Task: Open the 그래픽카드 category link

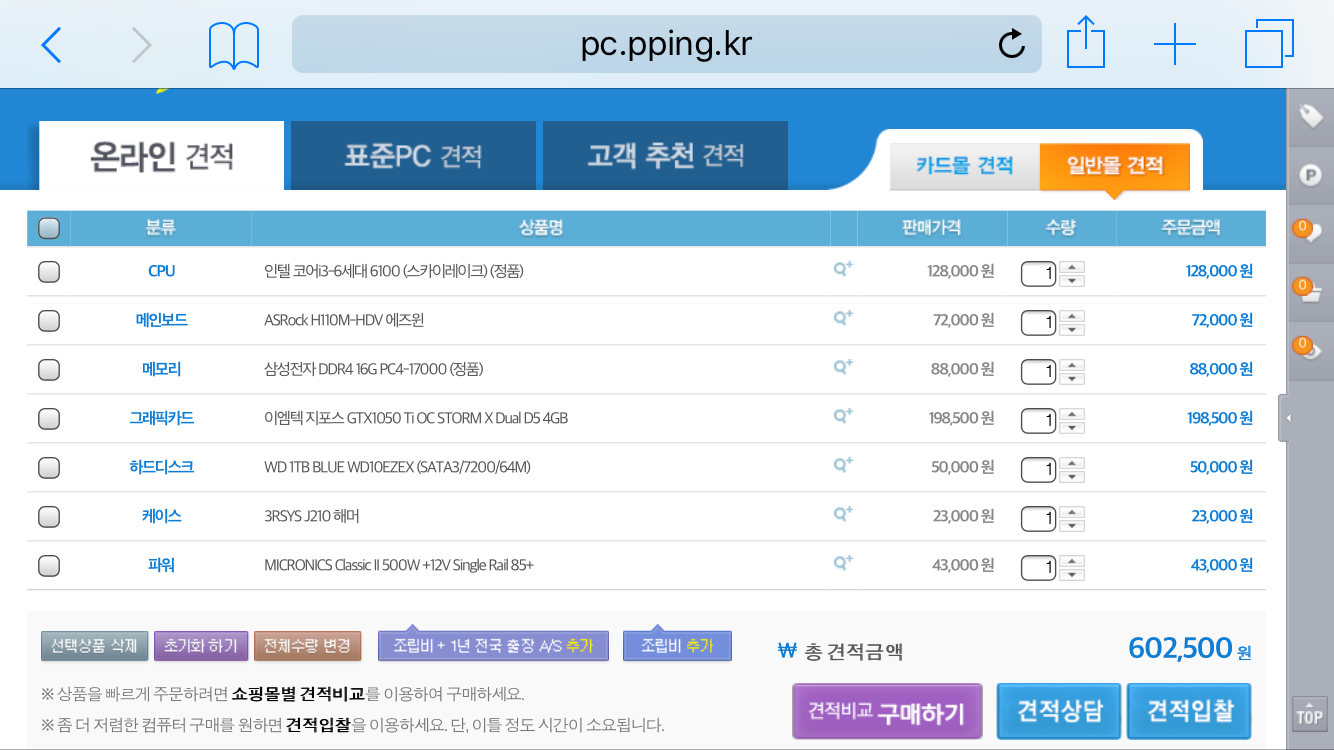Action: pos(161,418)
